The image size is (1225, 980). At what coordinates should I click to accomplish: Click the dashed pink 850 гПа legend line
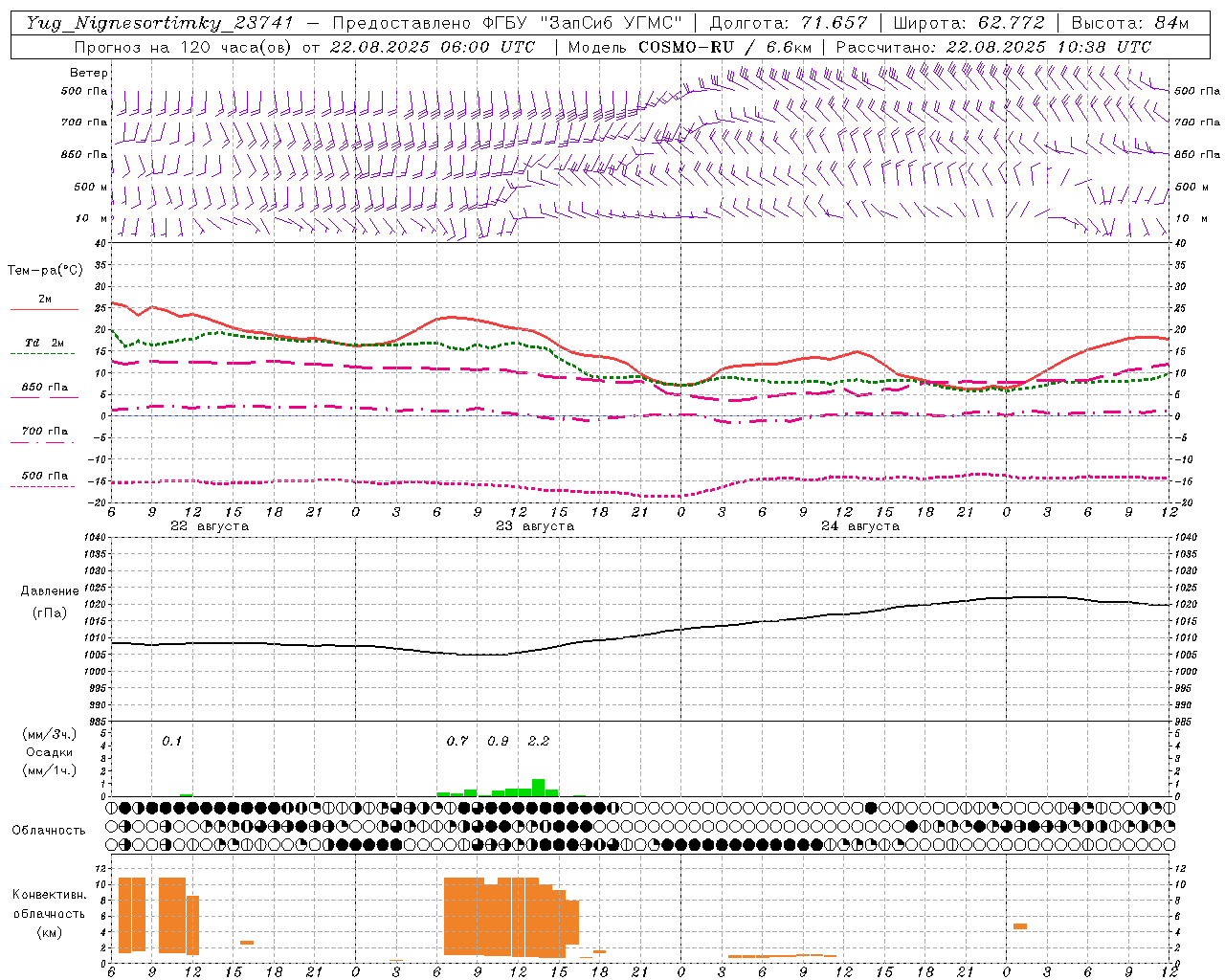pos(44,397)
